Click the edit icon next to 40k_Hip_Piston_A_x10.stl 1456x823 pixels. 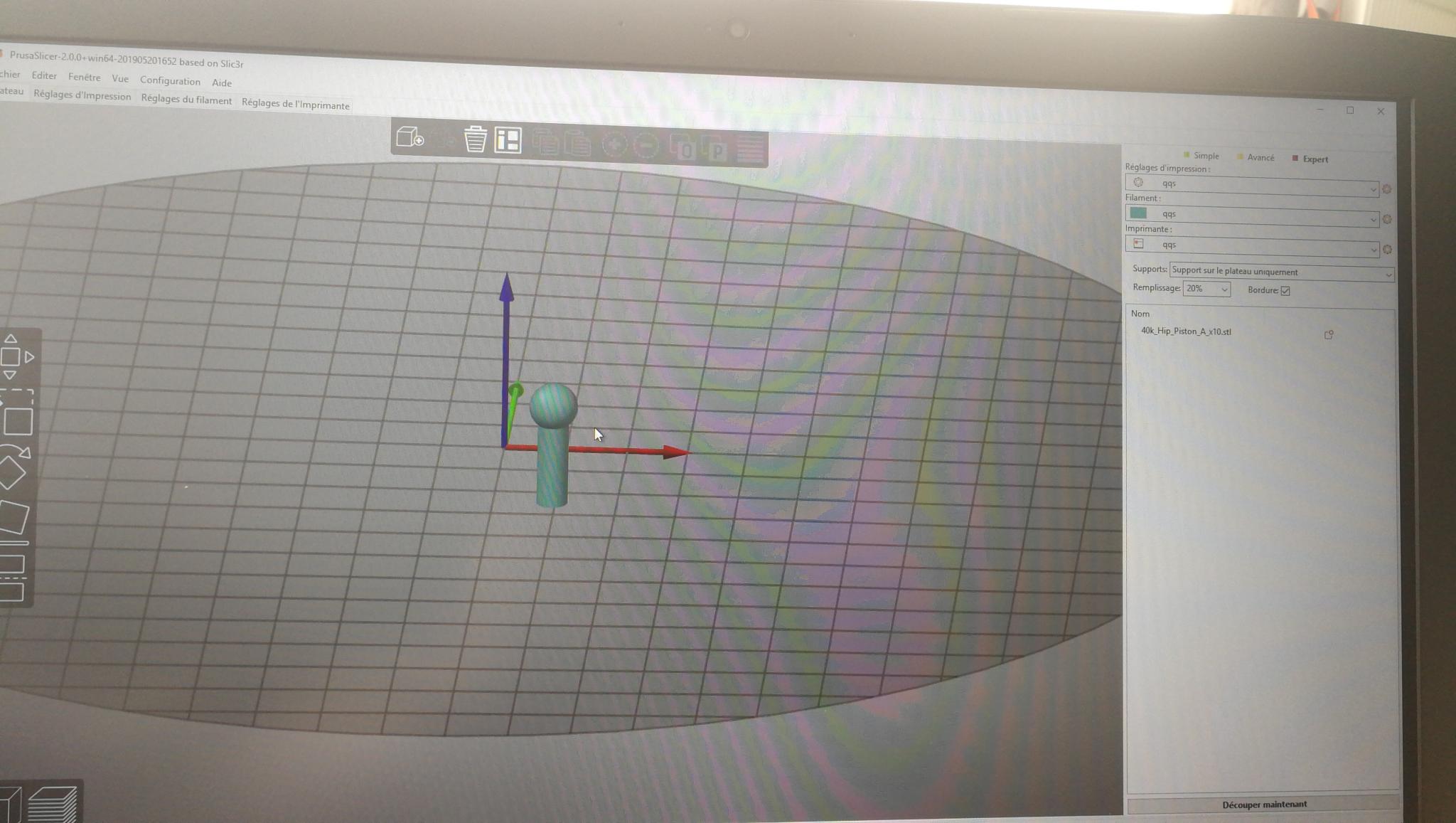[1328, 334]
